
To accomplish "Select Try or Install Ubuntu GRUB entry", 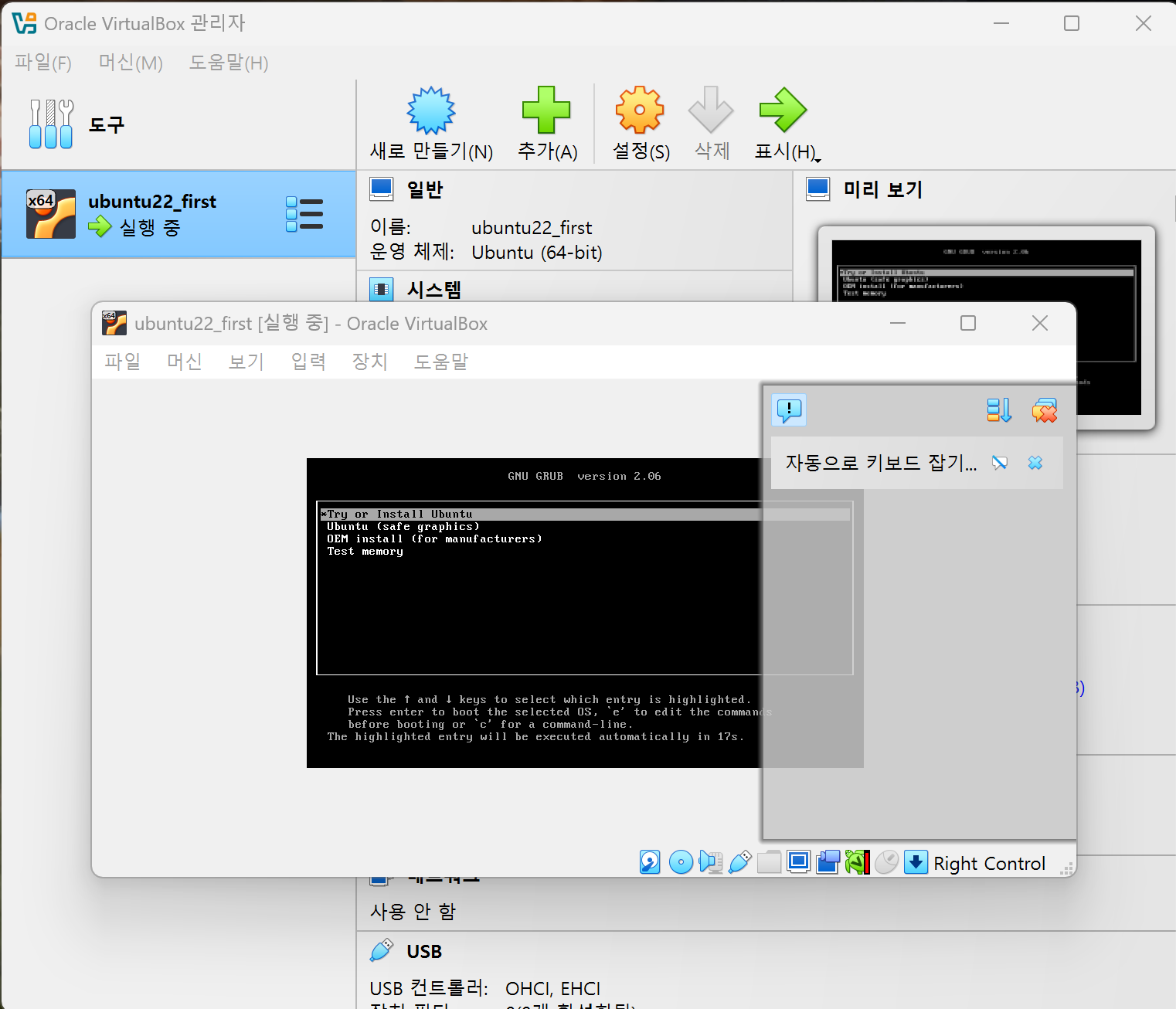I will pyautogui.click(x=585, y=515).
